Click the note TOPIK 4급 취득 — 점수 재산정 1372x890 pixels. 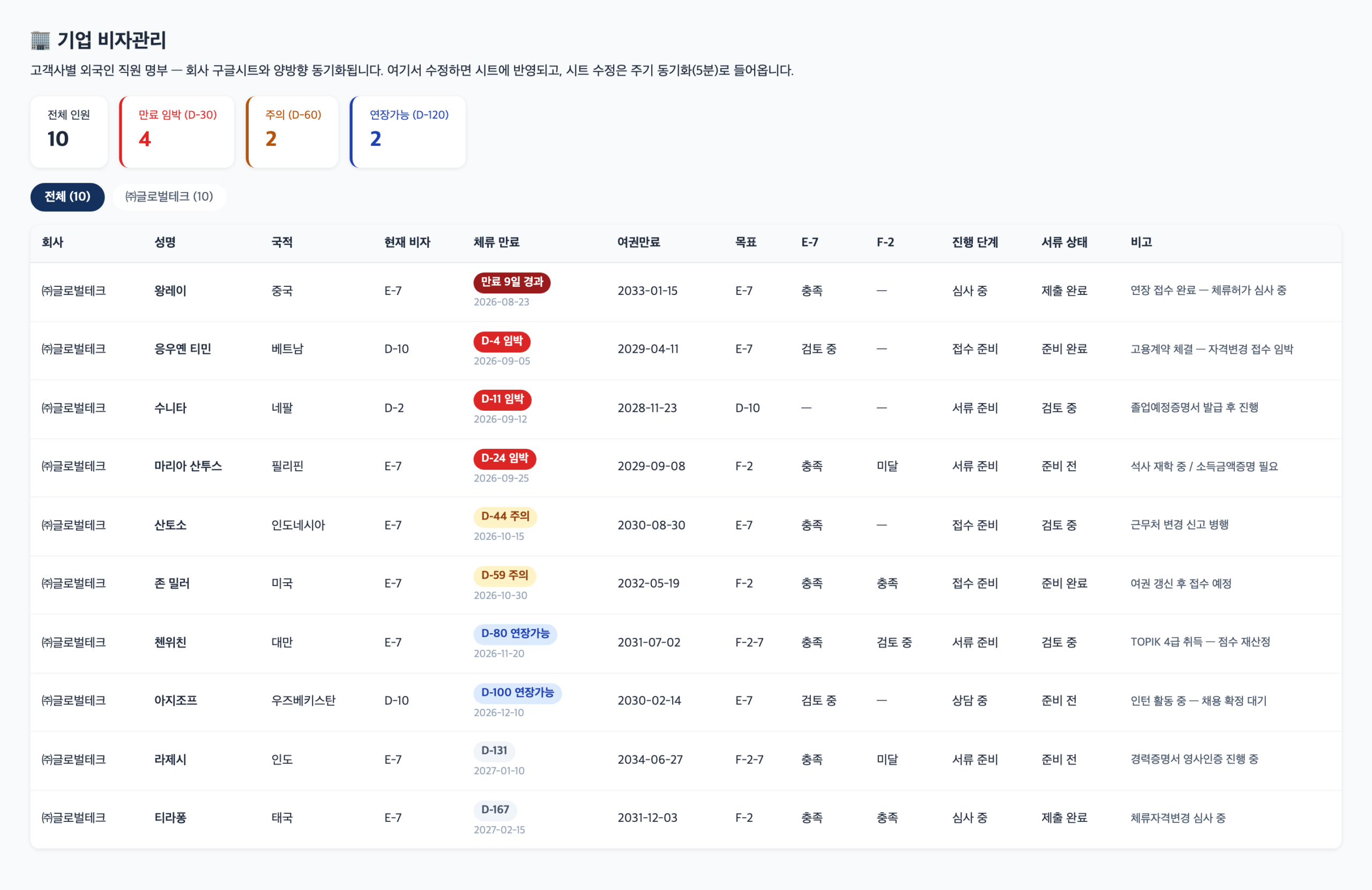pos(1200,642)
